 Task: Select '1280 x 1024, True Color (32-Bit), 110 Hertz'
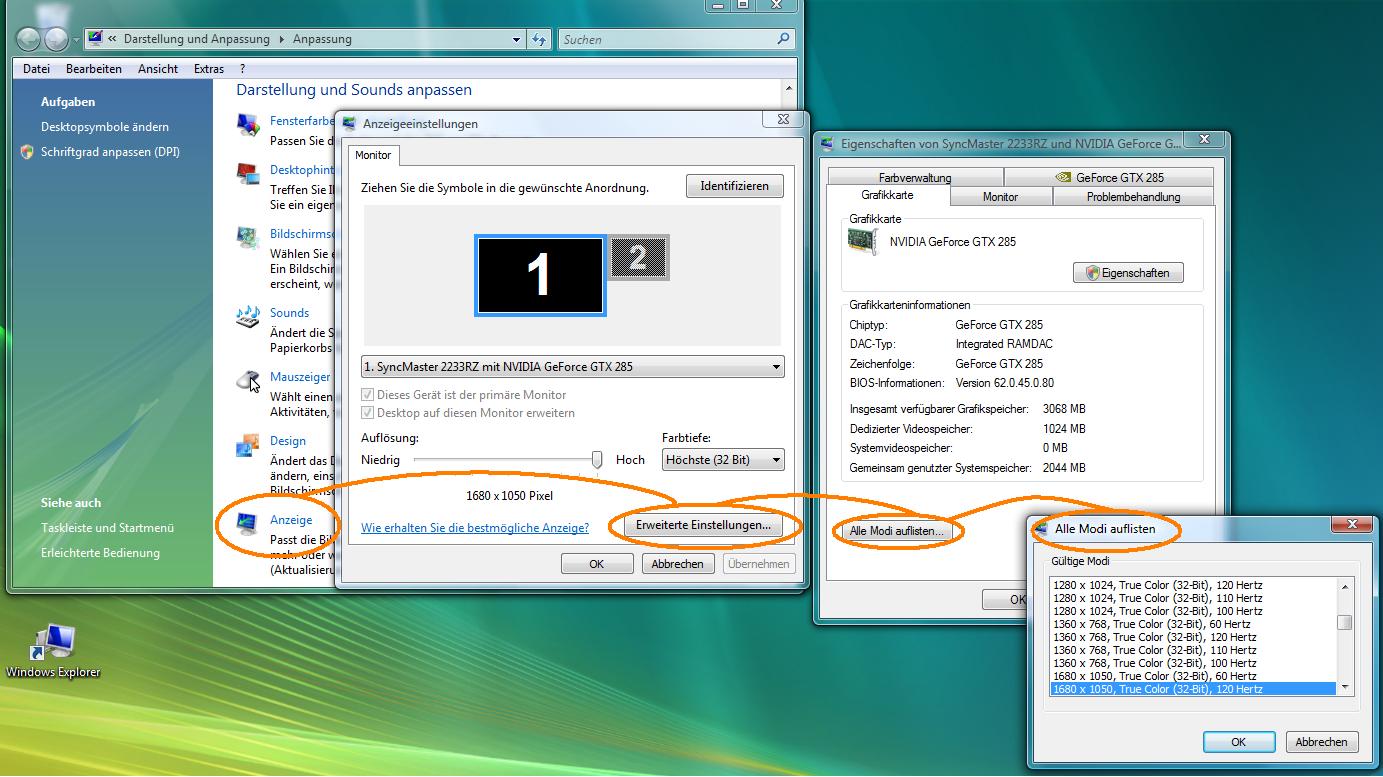(x=1193, y=598)
